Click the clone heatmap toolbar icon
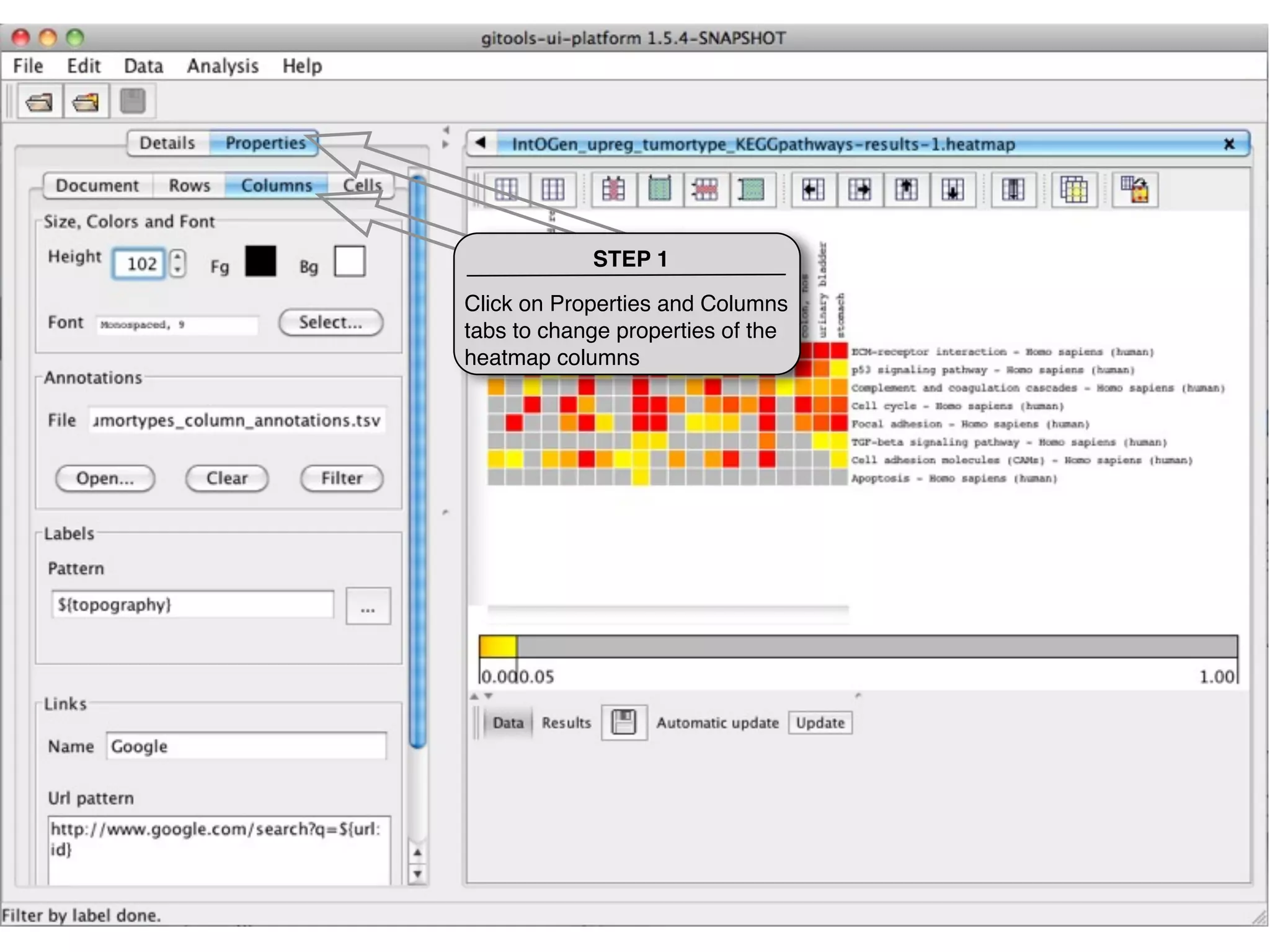Viewport: 1270px width, 952px height. pos(1073,189)
